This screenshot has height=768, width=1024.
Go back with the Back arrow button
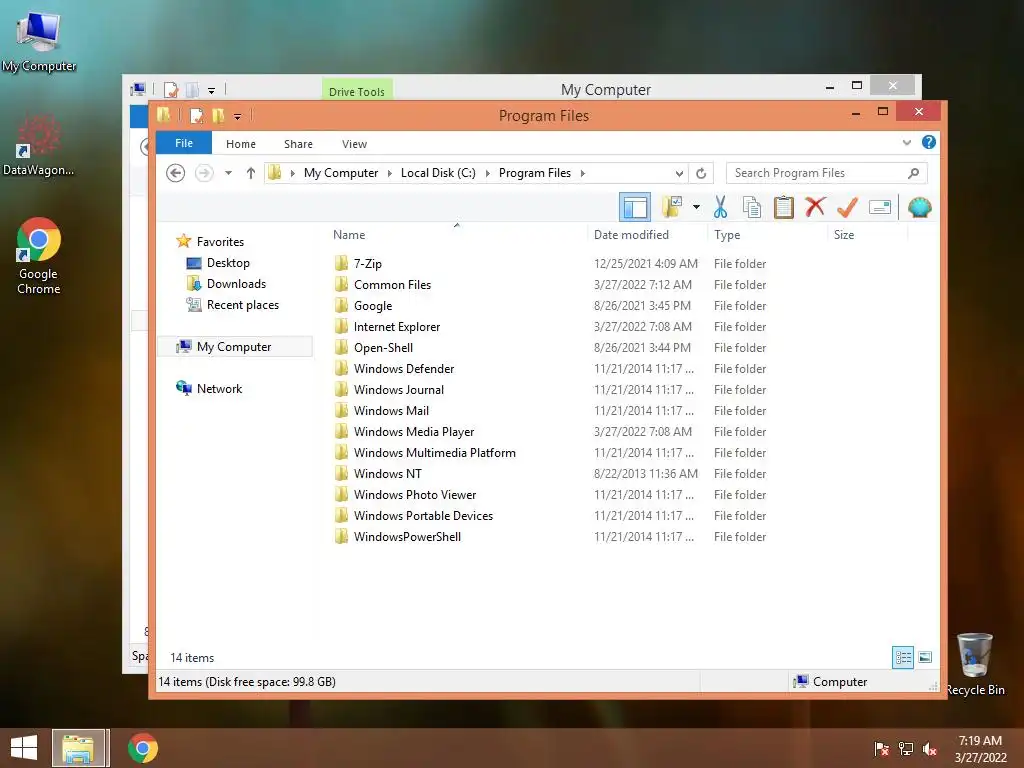[175, 173]
